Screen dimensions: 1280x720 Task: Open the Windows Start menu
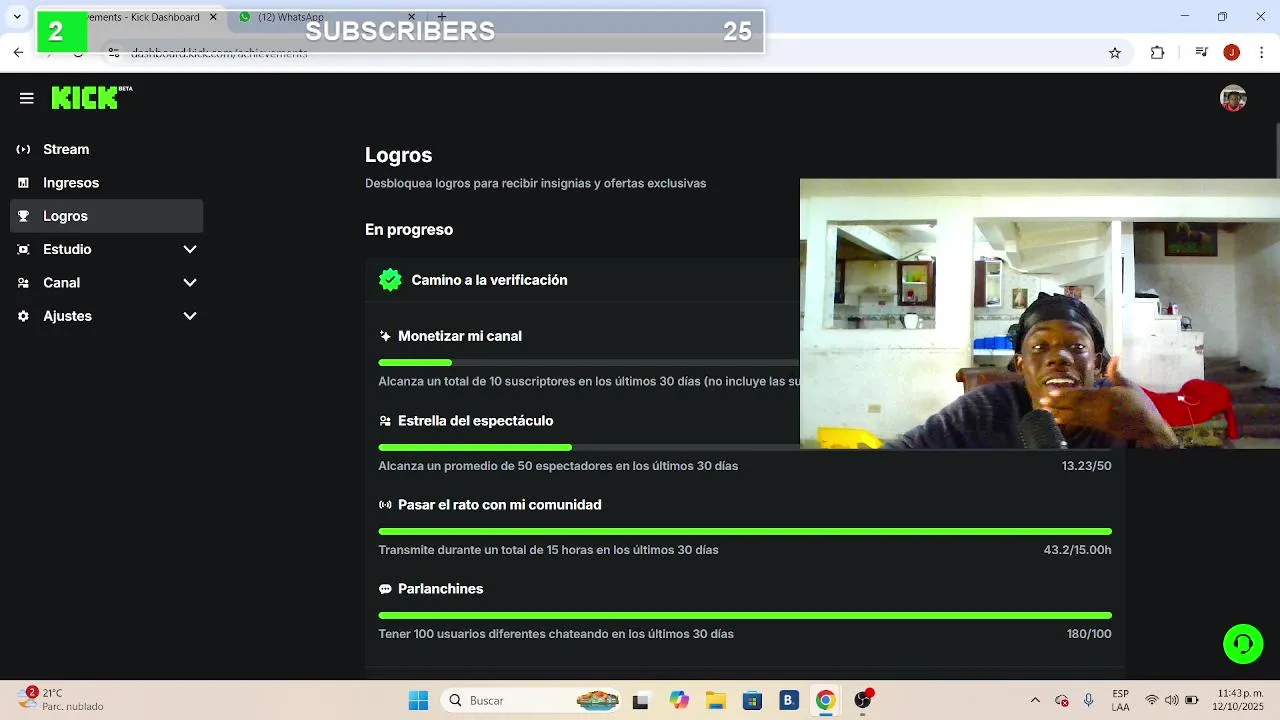418,700
